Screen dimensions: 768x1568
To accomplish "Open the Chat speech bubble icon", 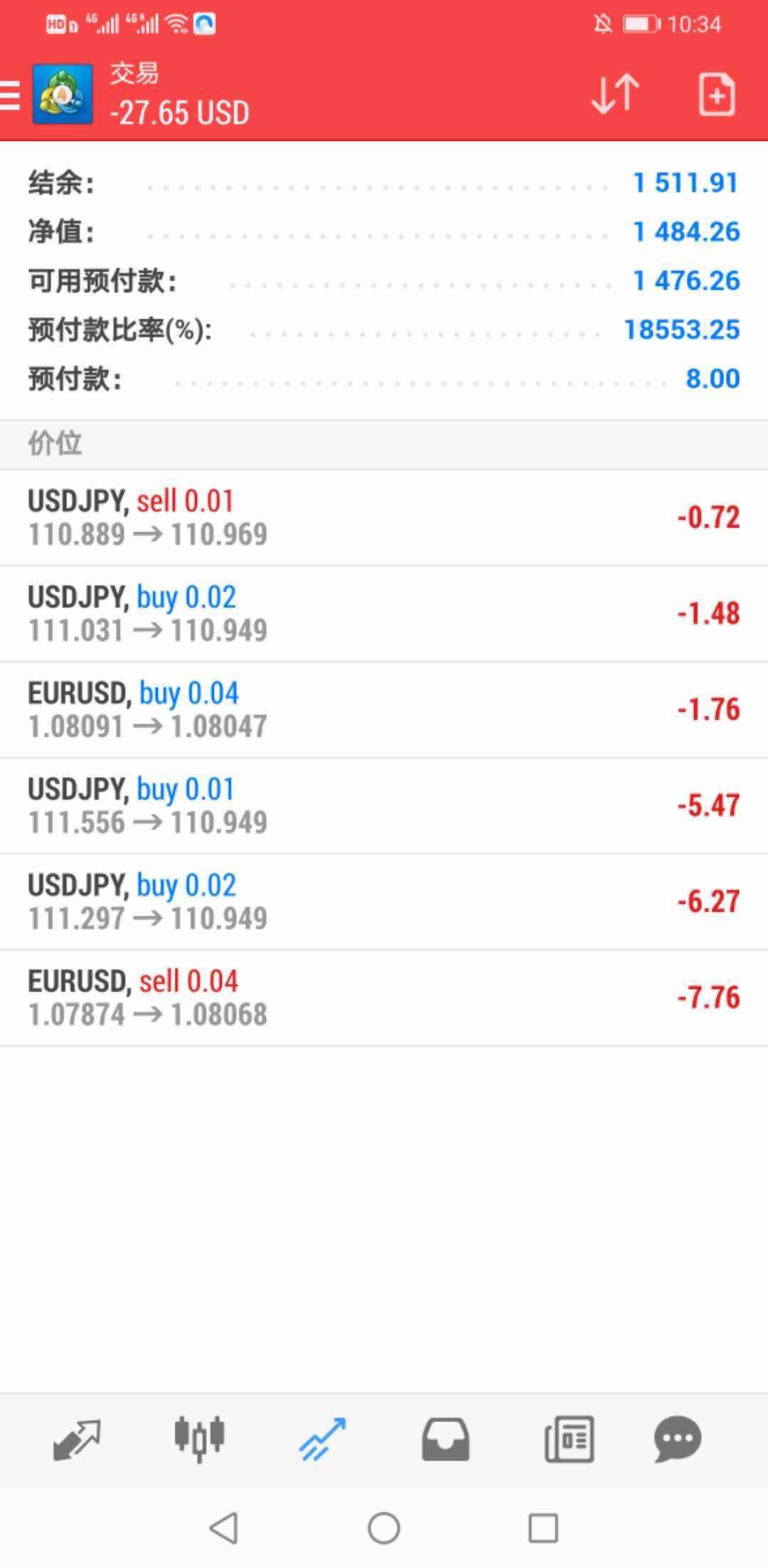I will coord(678,1439).
